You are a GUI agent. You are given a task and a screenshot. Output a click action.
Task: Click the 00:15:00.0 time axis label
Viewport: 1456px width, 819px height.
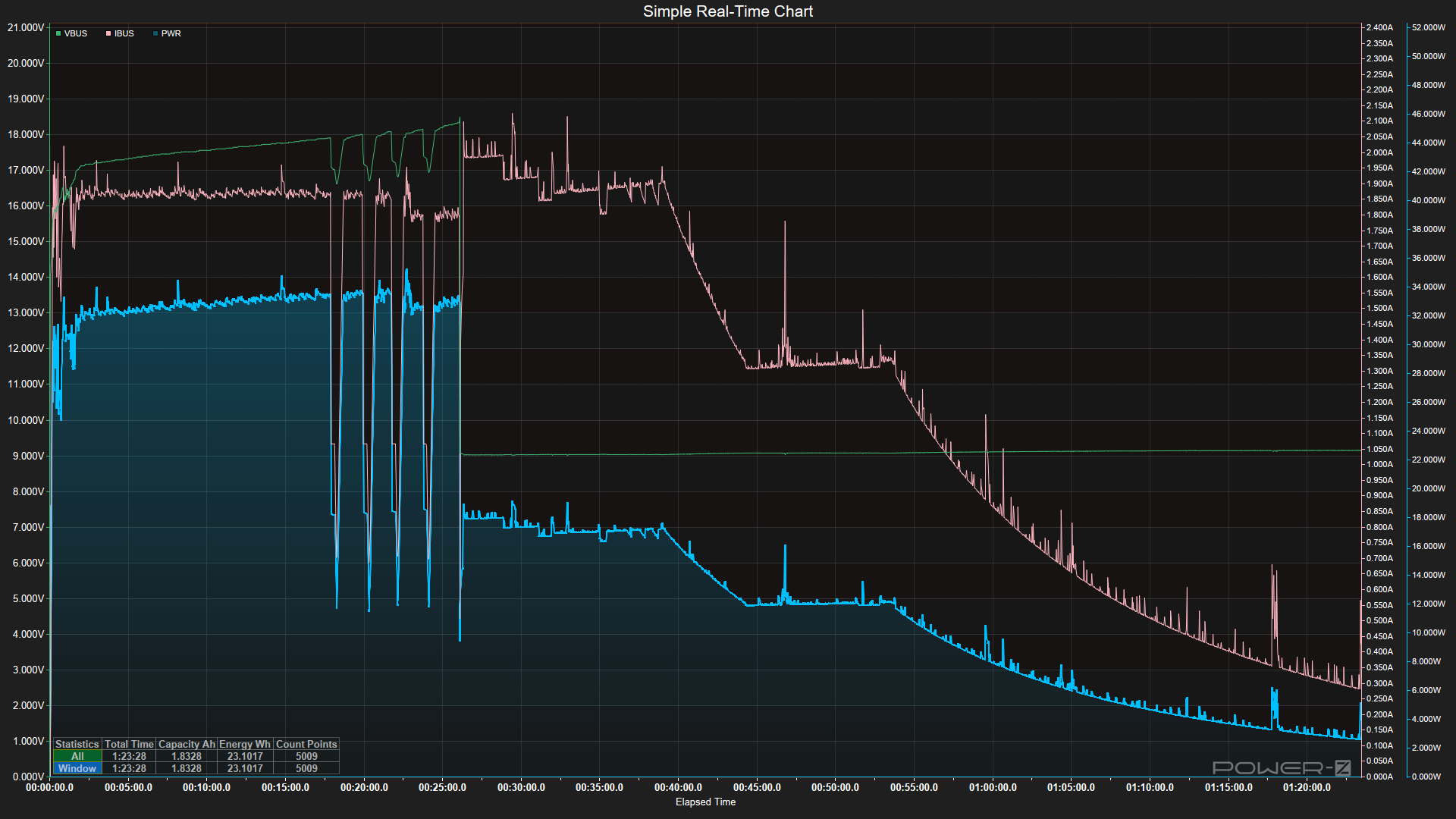point(285,787)
